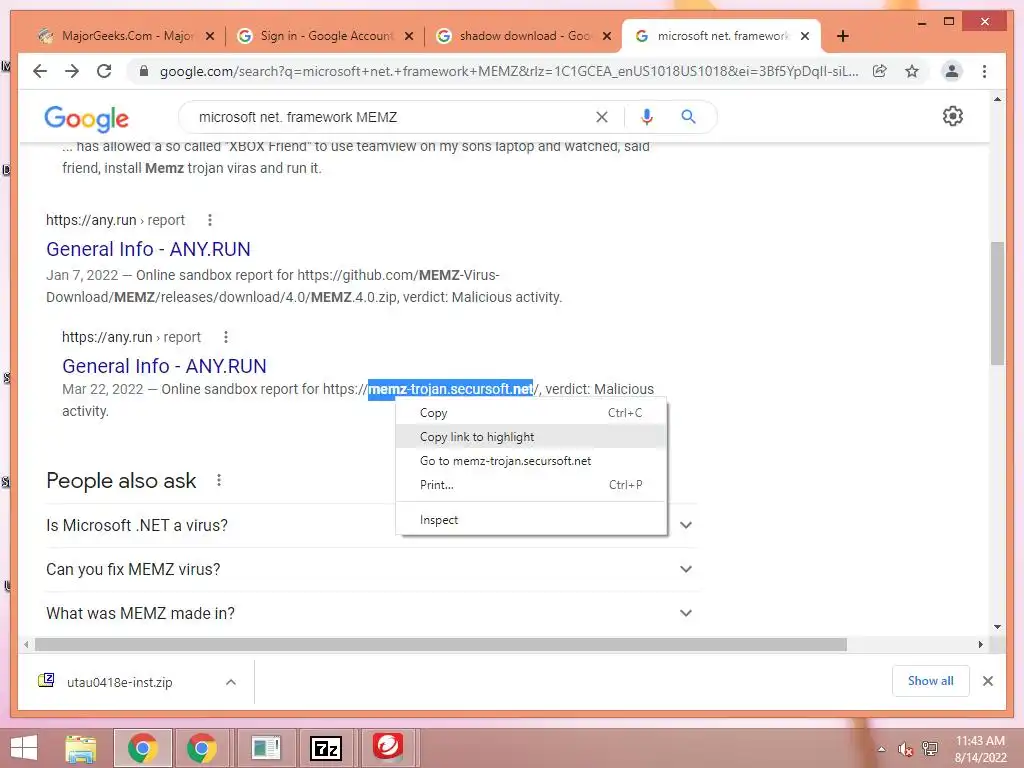Screen dimensions: 1024x768
Task: Start voice search with microphone icon
Action: (647, 117)
